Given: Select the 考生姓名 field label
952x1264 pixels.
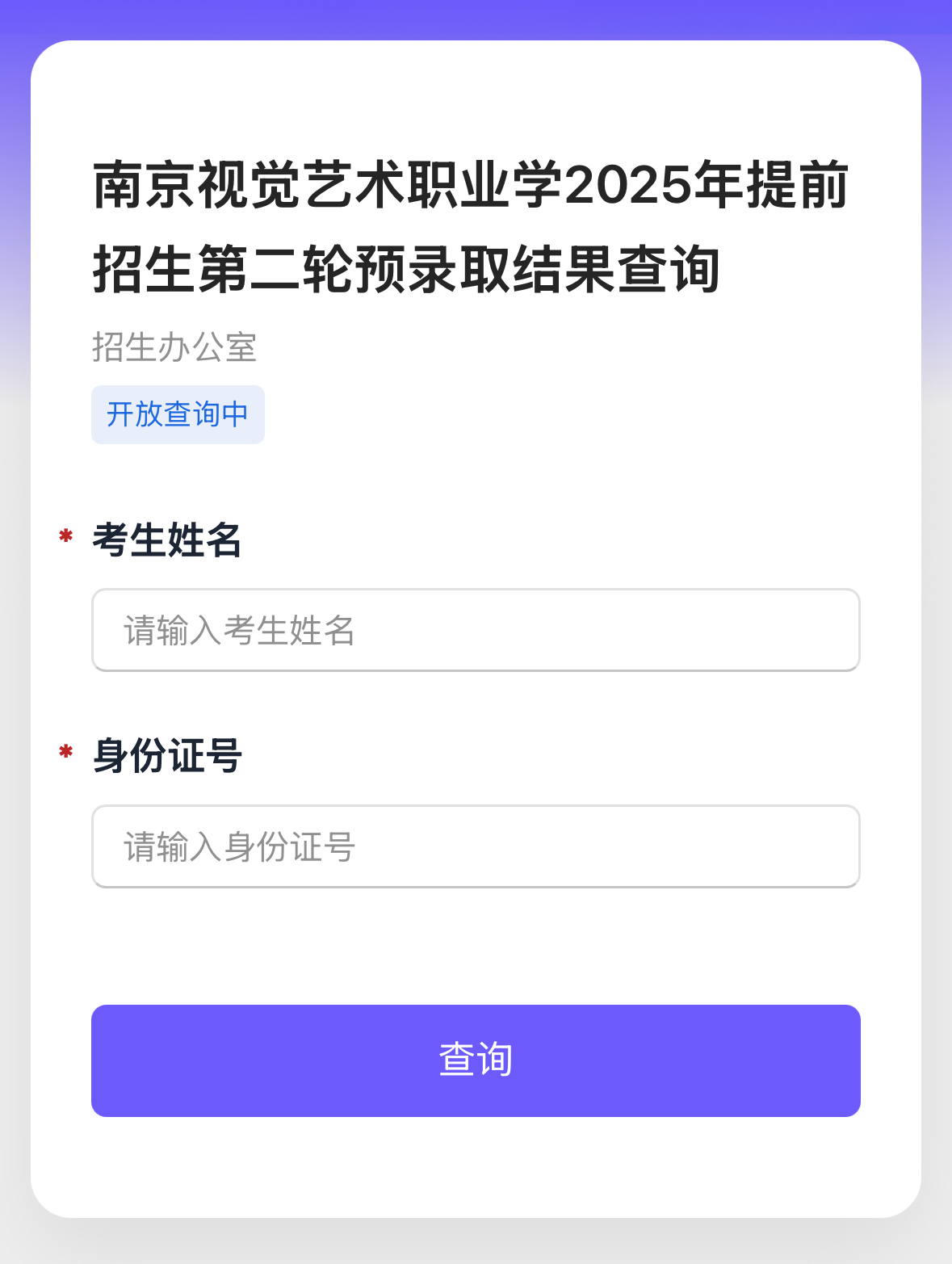Looking at the screenshot, I should pos(167,540).
